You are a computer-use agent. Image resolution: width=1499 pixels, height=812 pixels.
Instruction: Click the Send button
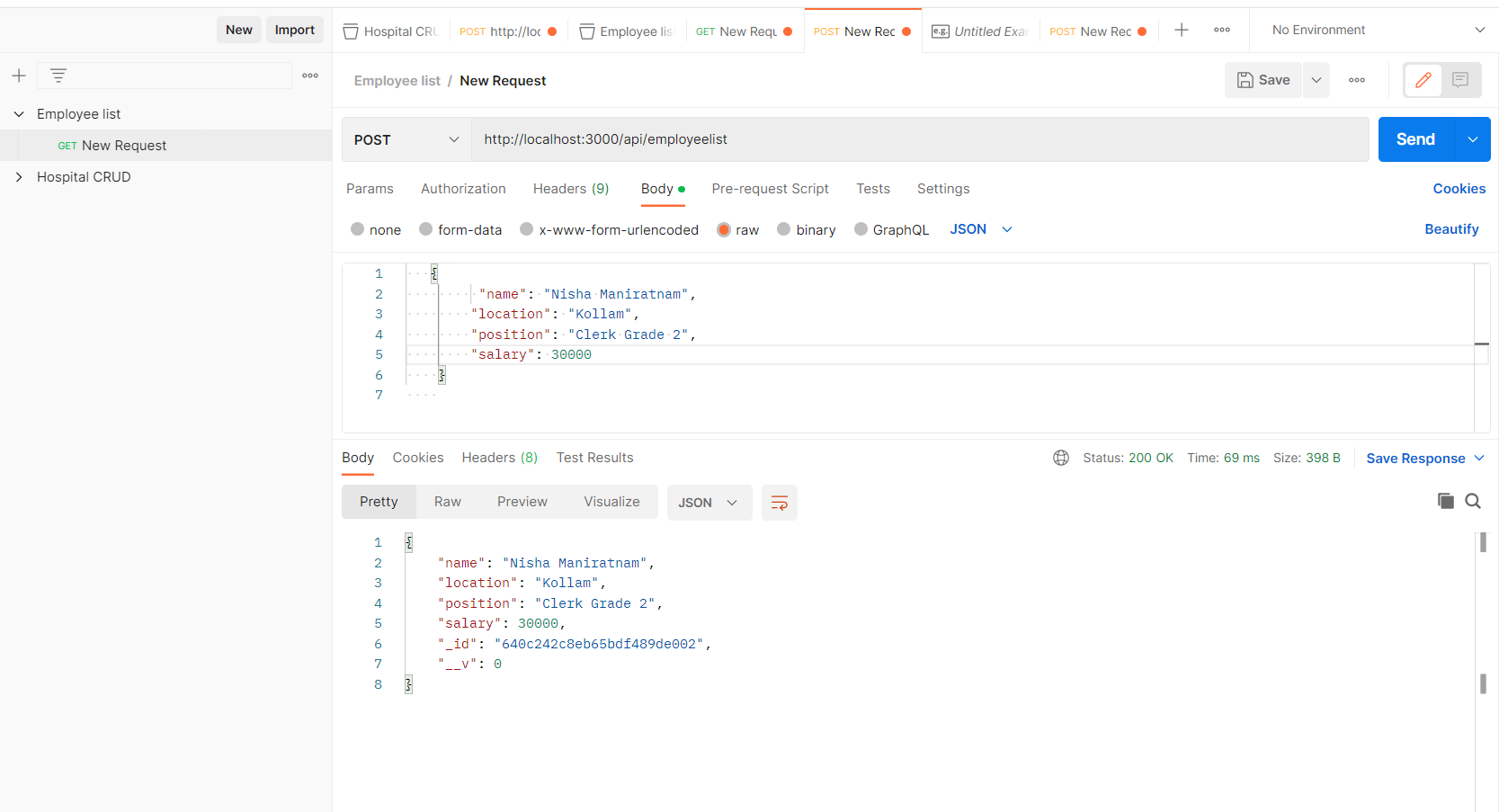[1414, 139]
